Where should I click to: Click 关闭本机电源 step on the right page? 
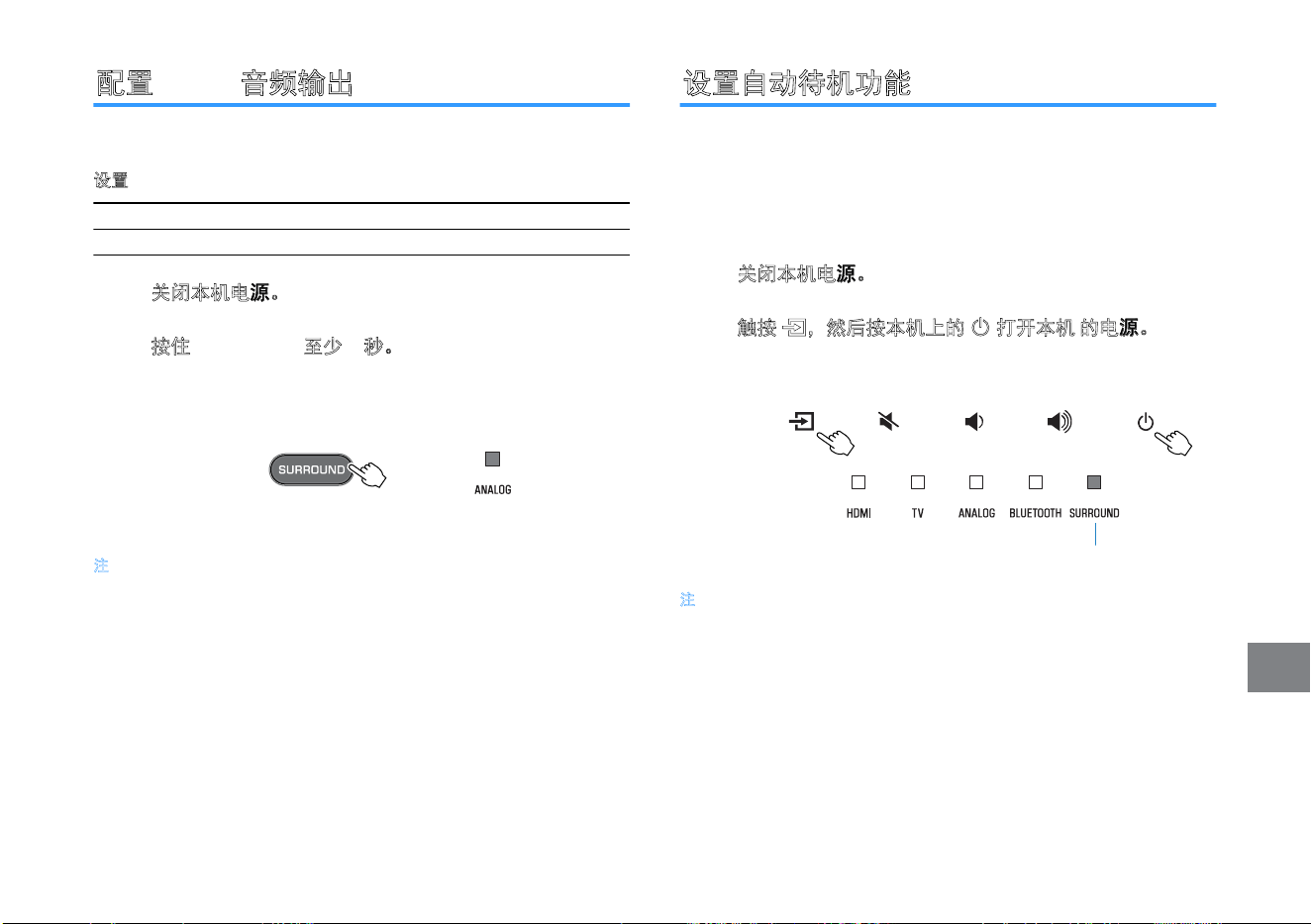click(x=802, y=274)
